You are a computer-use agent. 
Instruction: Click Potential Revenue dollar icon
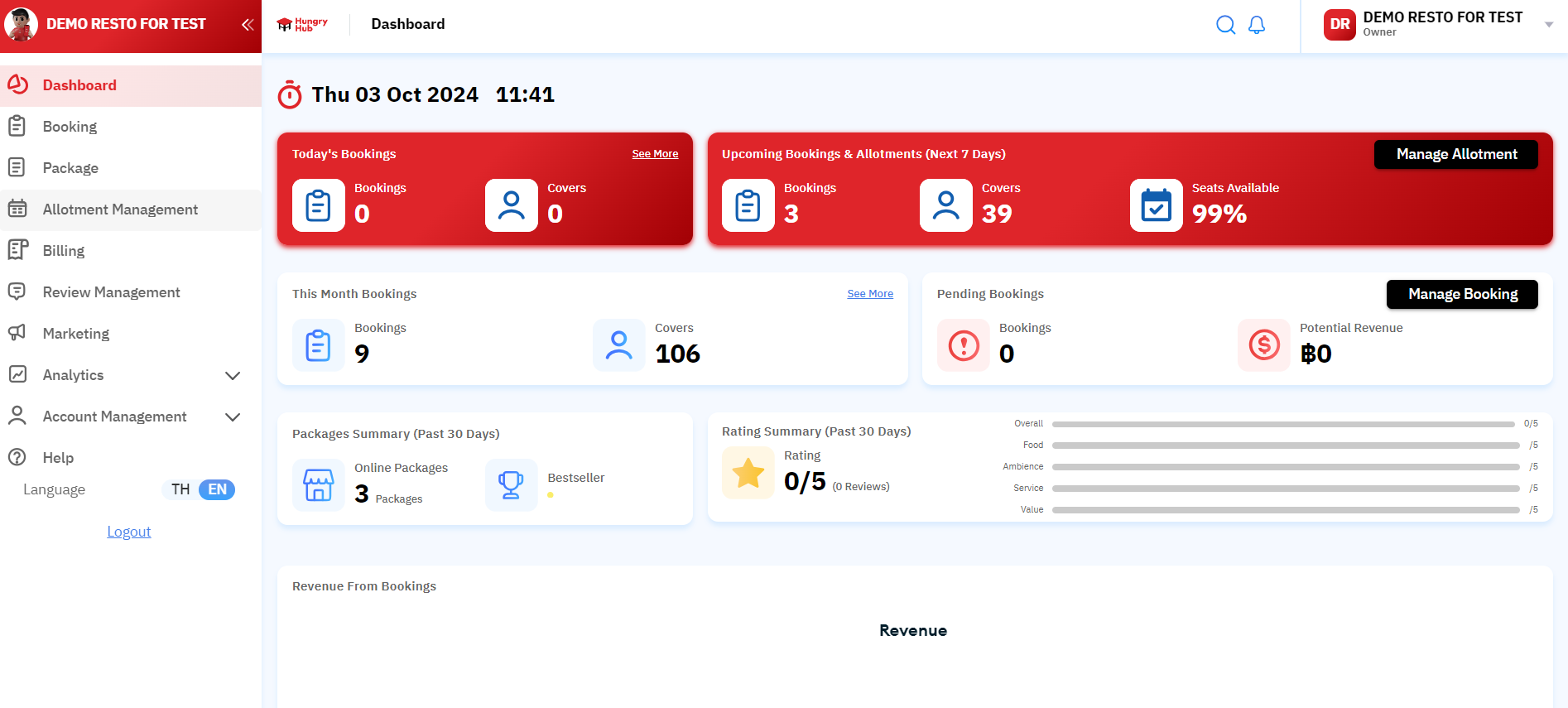point(1264,345)
